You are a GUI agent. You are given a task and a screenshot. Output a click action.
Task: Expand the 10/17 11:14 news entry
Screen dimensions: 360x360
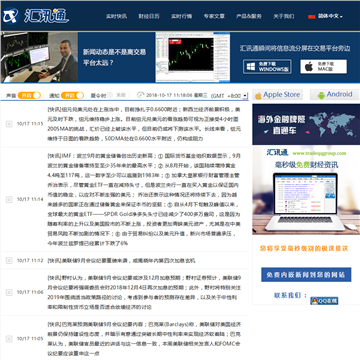pos(9,199)
